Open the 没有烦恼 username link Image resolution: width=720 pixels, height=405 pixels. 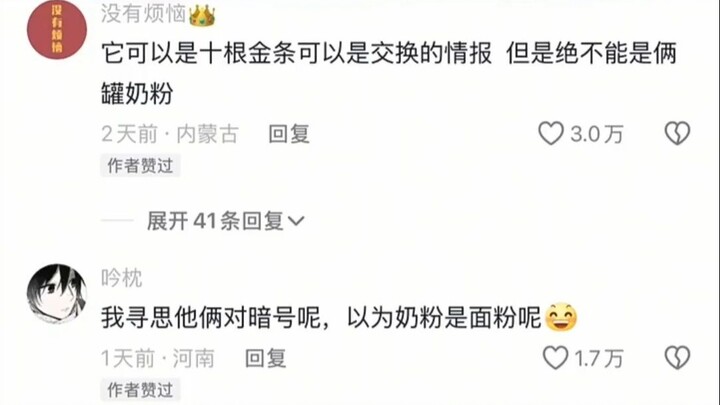pyautogui.click(x=143, y=14)
